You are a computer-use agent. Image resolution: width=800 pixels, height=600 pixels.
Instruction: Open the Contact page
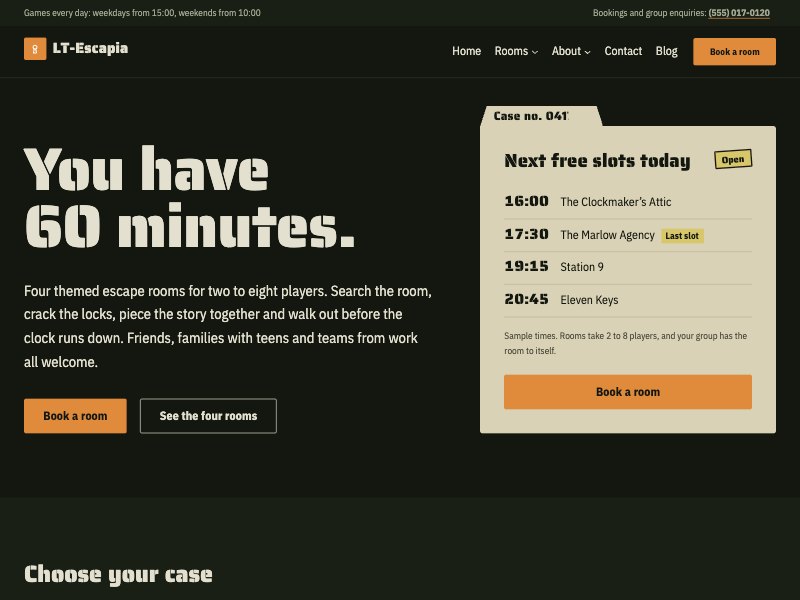coord(623,51)
